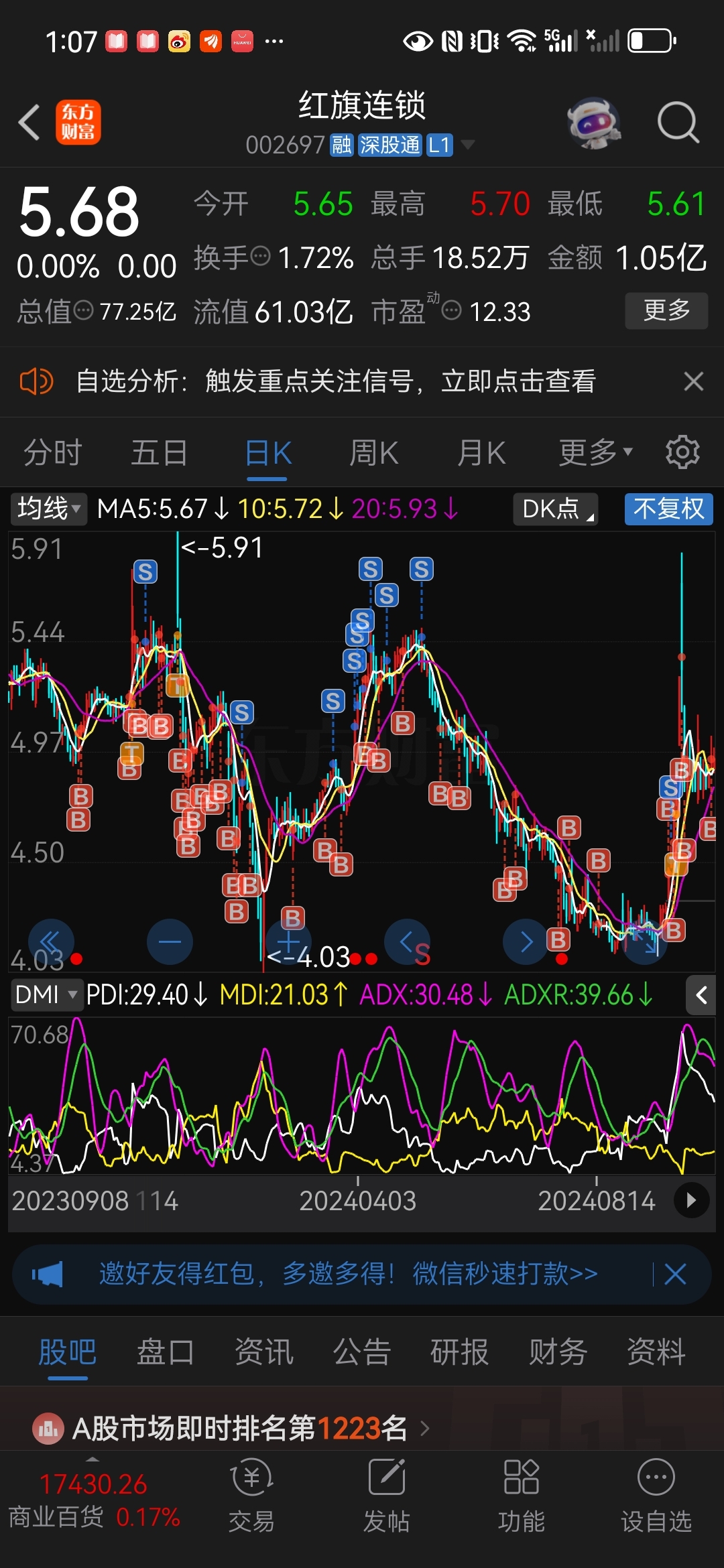Viewport: 724px width, 1568px height.
Task: Switch to 五日 chart tab
Action: (159, 453)
